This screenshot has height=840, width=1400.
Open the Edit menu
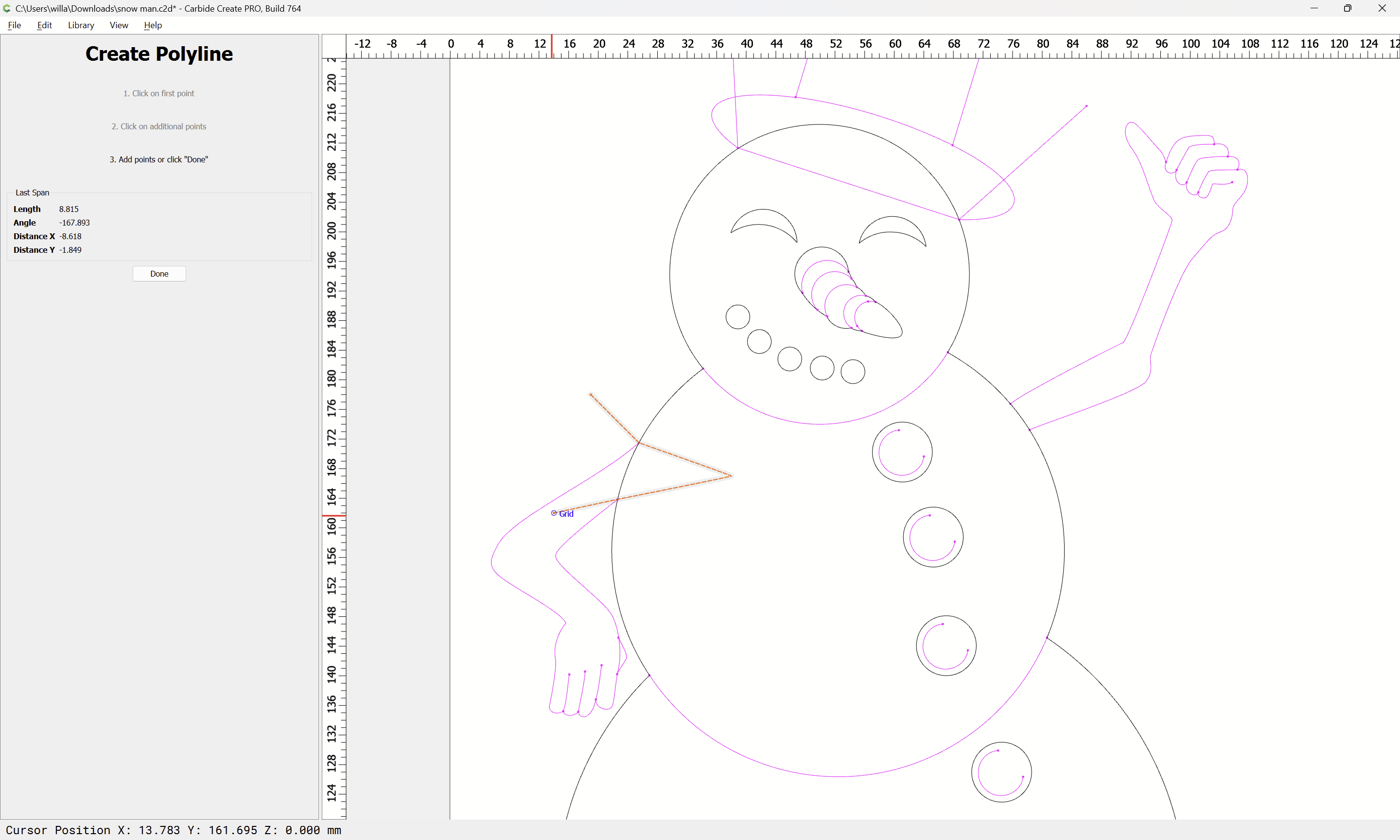pos(44,25)
